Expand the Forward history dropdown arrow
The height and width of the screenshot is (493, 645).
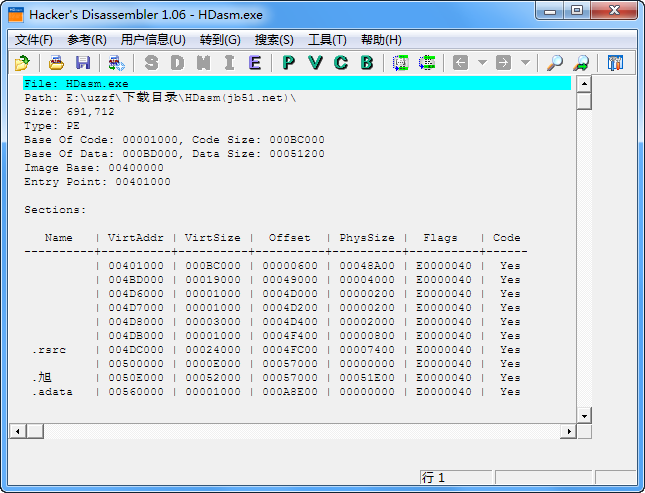tap(525, 63)
